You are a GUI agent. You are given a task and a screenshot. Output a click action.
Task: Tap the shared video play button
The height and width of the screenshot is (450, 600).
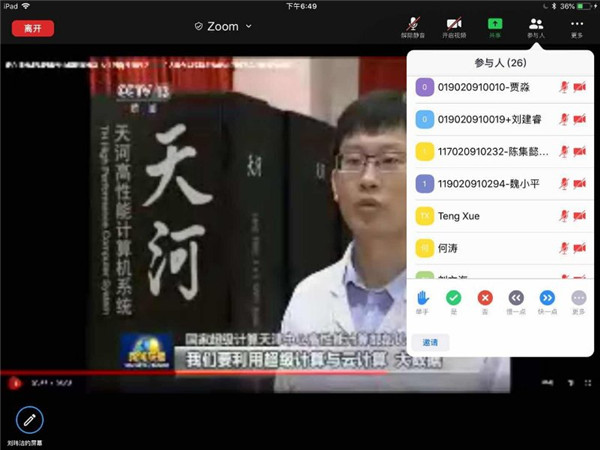tap(15, 383)
